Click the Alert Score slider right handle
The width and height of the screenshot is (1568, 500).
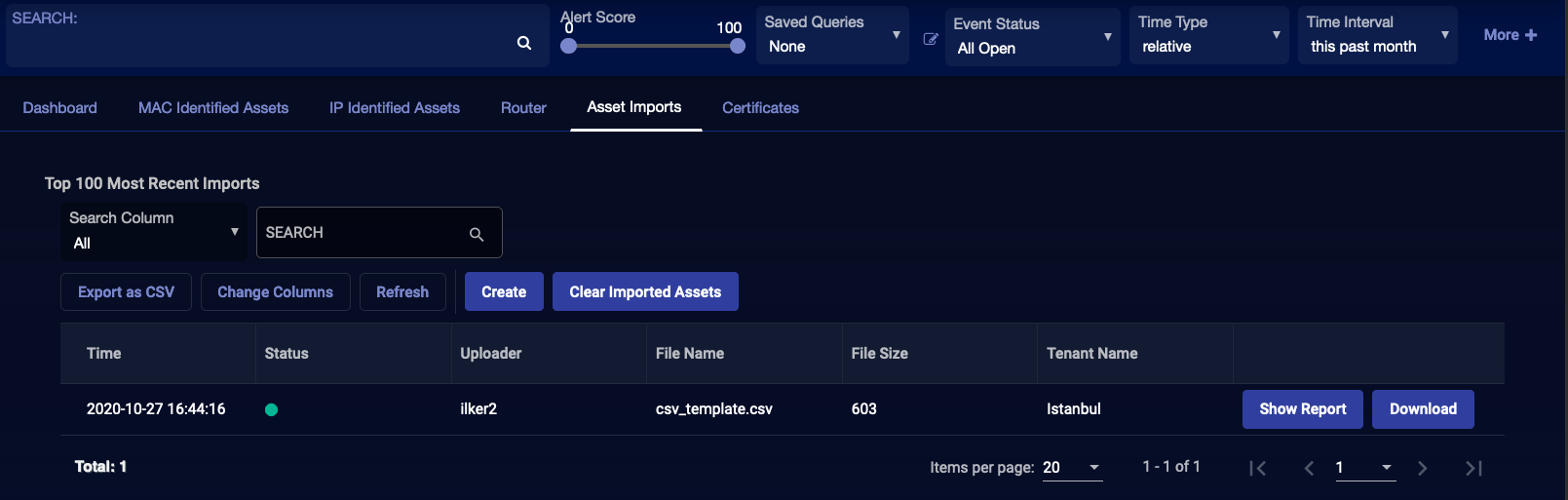pyautogui.click(x=738, y=46)
